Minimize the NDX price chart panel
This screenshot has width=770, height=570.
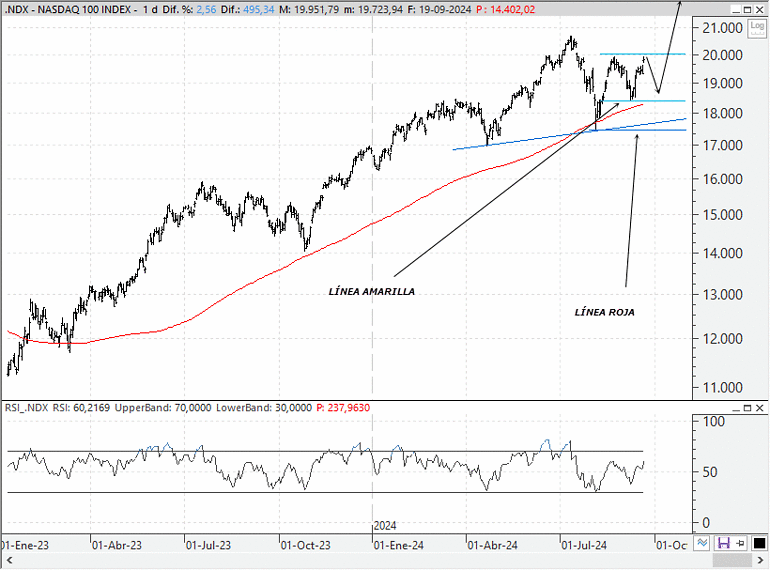point(735,9)
